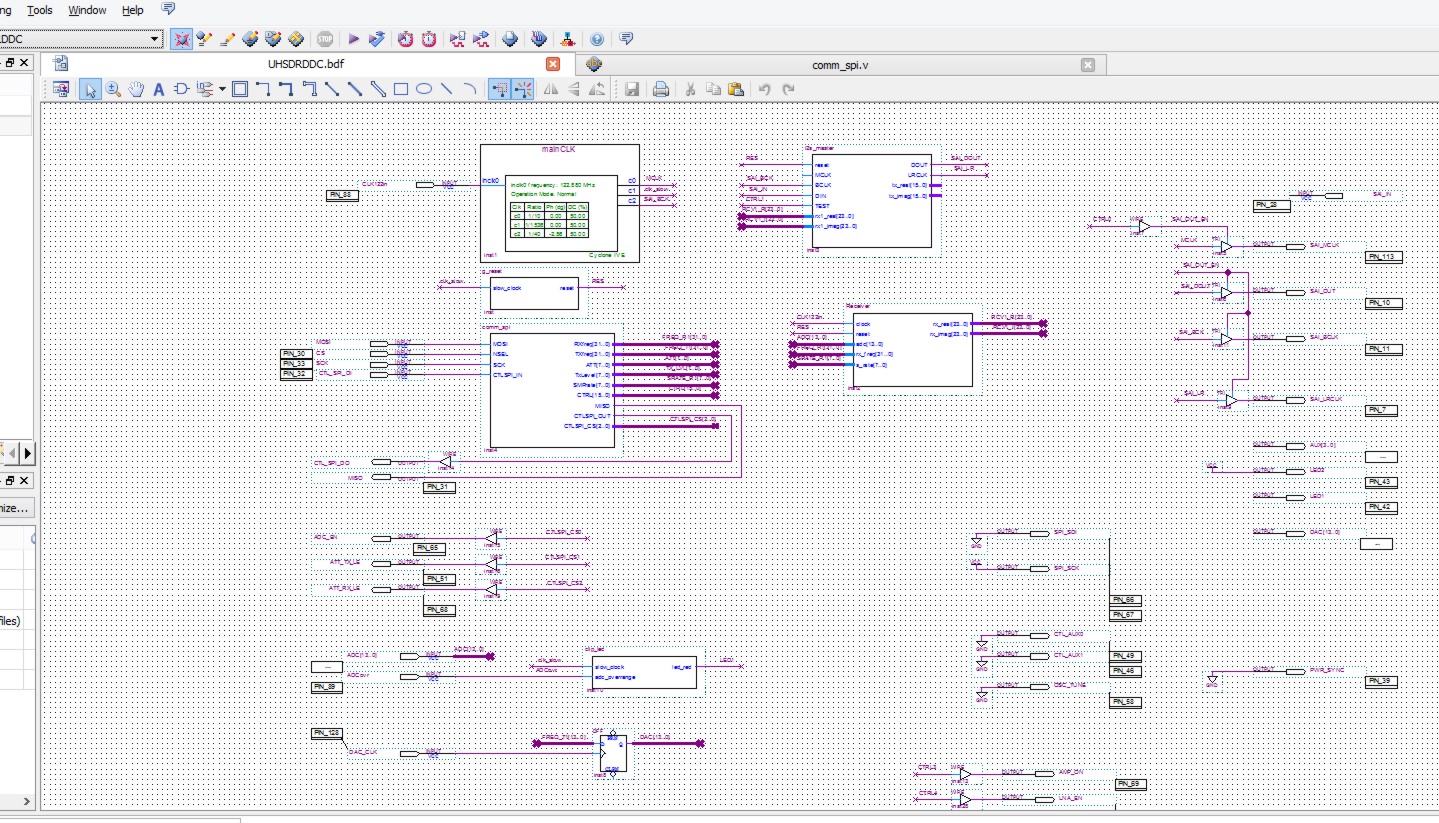The width and height of the screenshot is (1439, 823).
Task: Click the blue Help question mark icon
Action: tap(597, 39)
